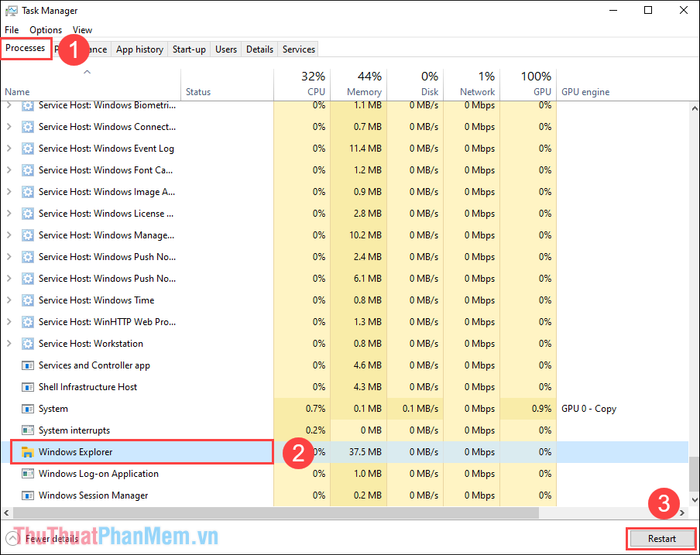700x555 pixels.
Task: Click the Windows Session Manager icon
Action: coord(28,495)
